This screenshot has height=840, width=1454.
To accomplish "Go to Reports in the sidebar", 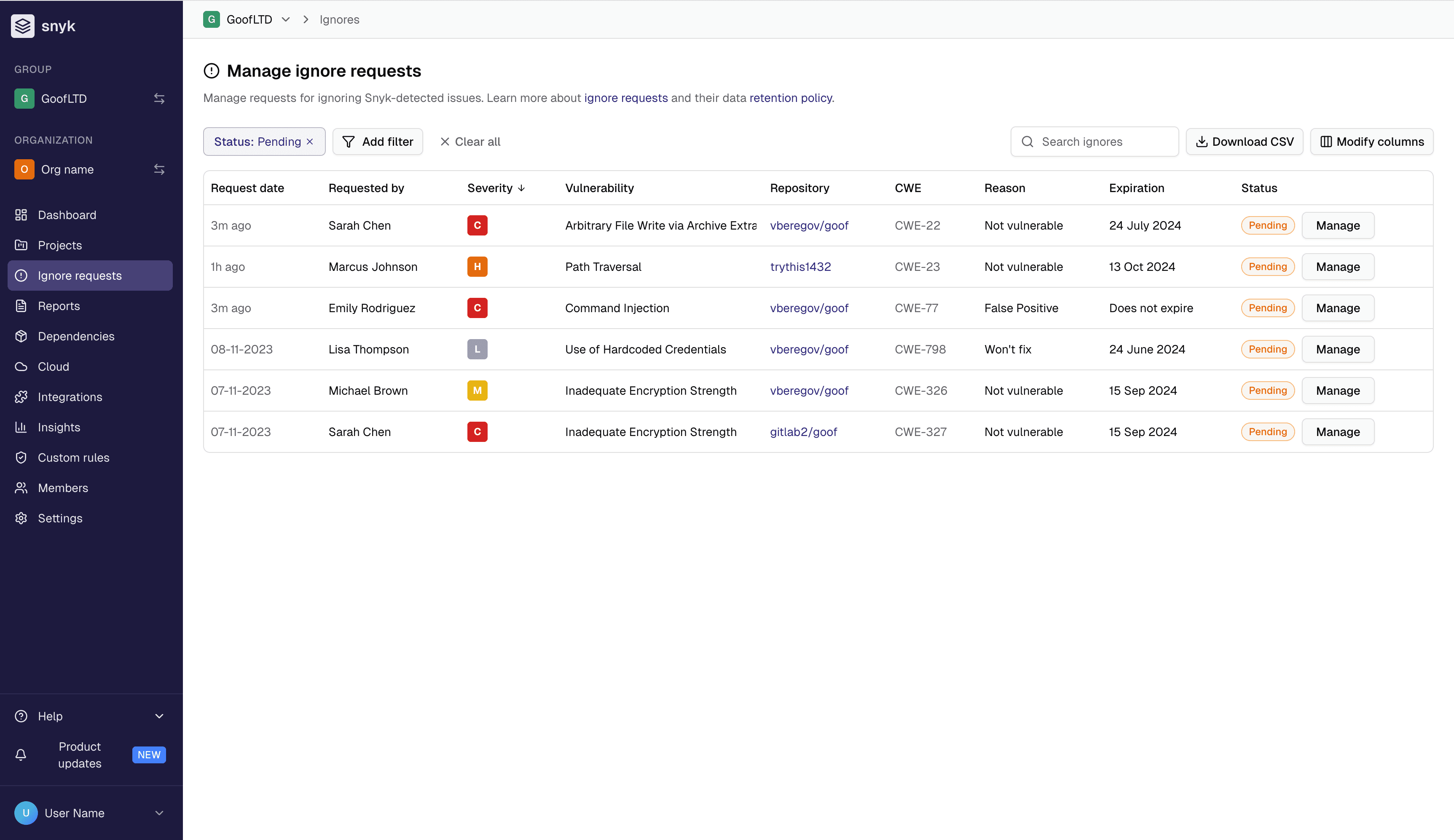I will 90,306.
